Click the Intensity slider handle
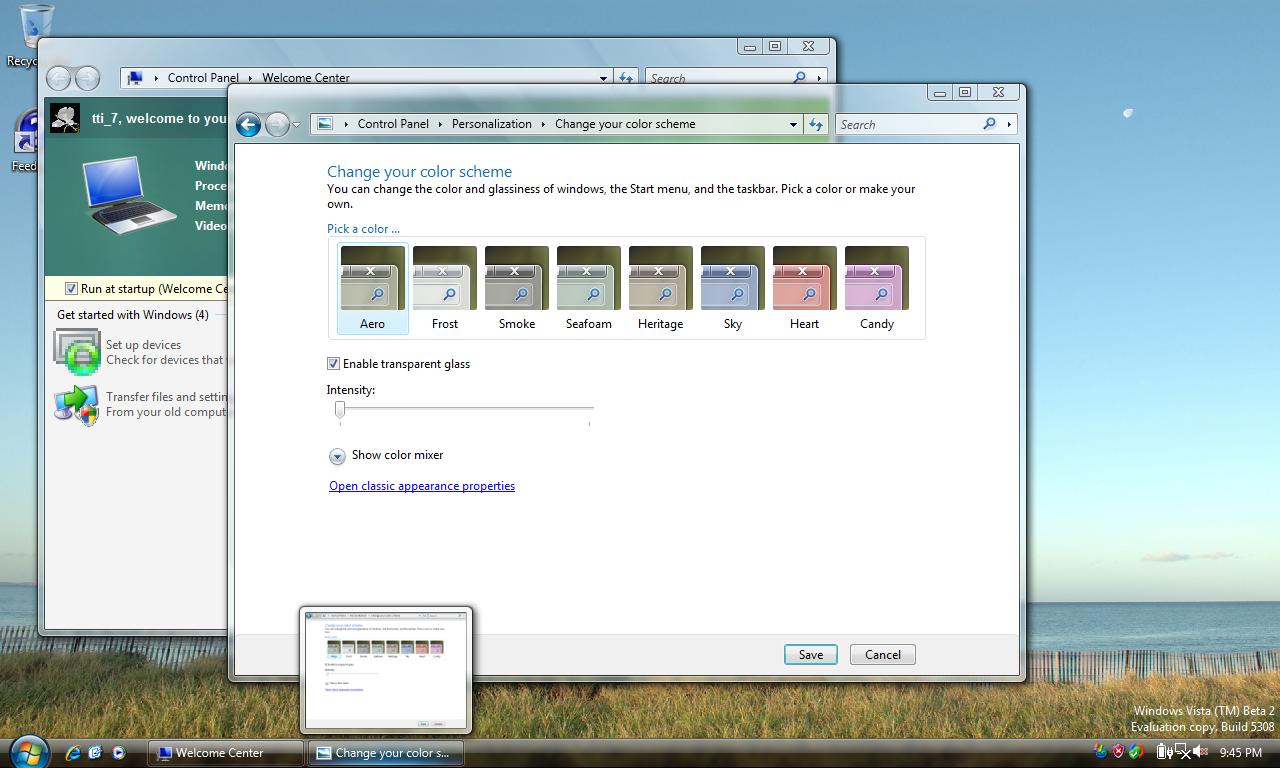Image resolution: width=1280 pixels, height=768 pixels. pos(340,409)
